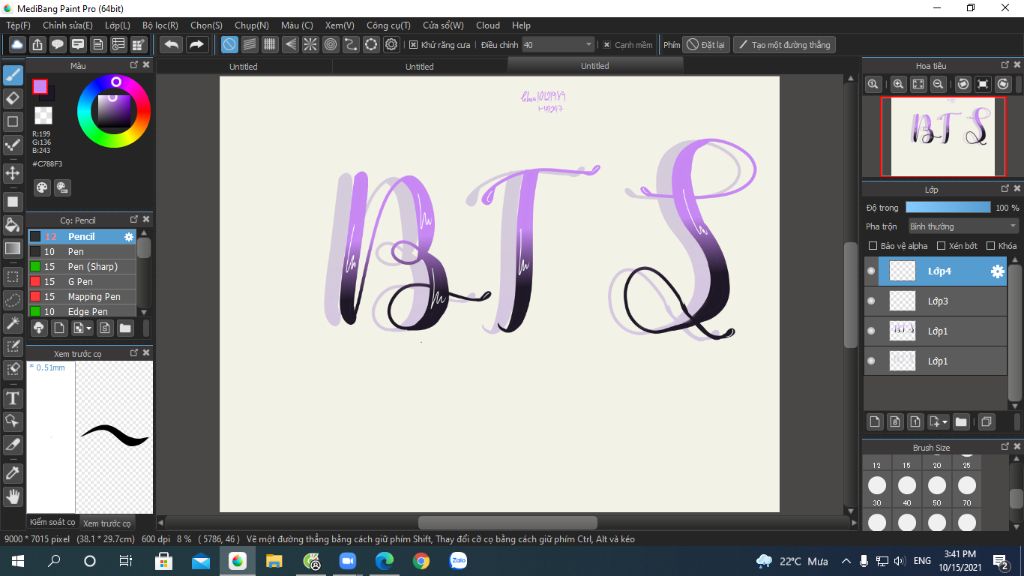
Task: Click the Undo arrow in toolbar
Action: [x=171, y=45]
